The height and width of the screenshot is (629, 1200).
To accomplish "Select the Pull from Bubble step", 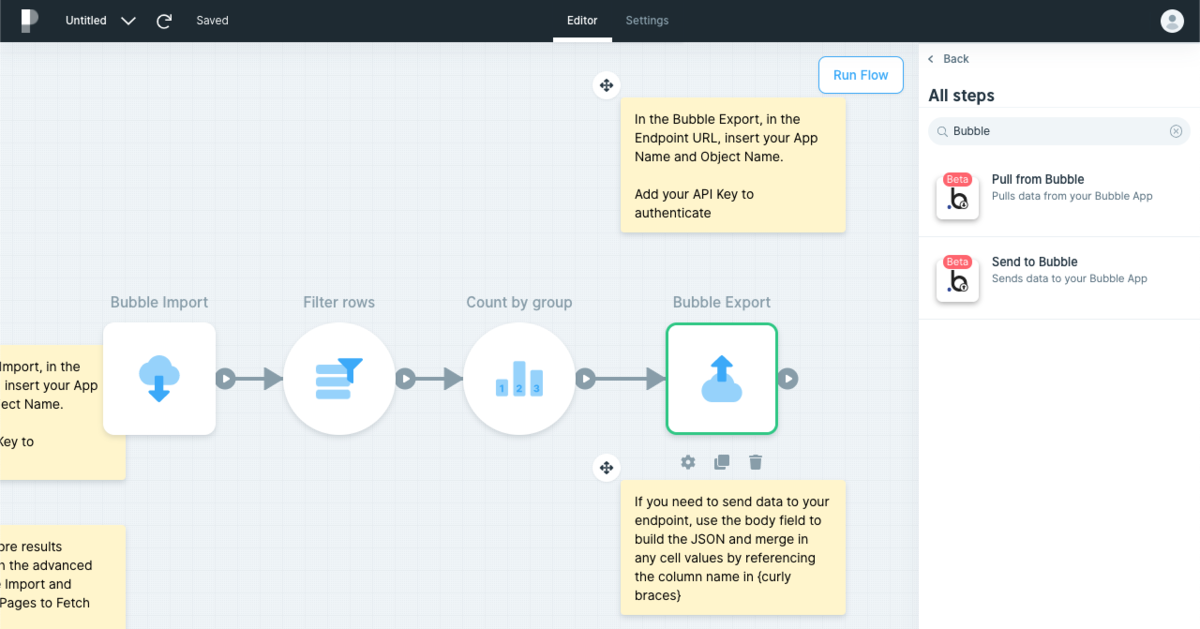I will pos(1059,196).
